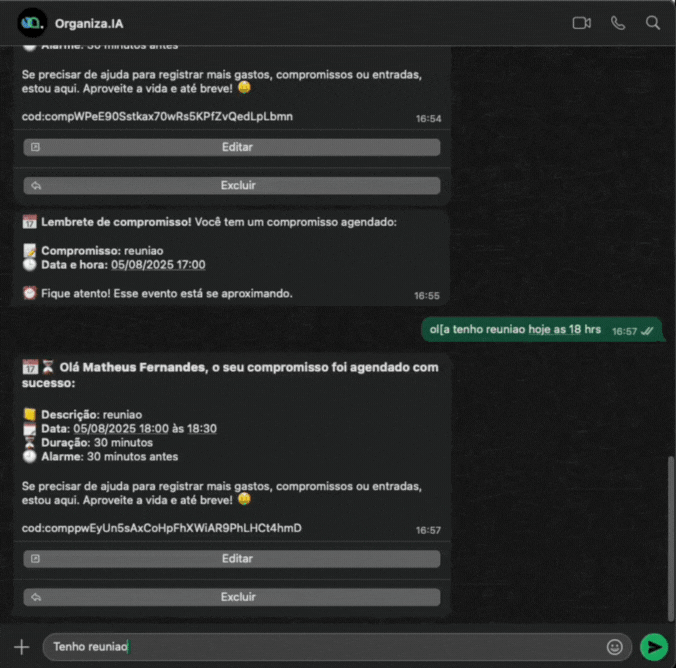
Task: Click the code text cod:comppwEyUn5sAxCoHpFhXWiAR9PhLHCt4hmD
Action: (162, 528)
